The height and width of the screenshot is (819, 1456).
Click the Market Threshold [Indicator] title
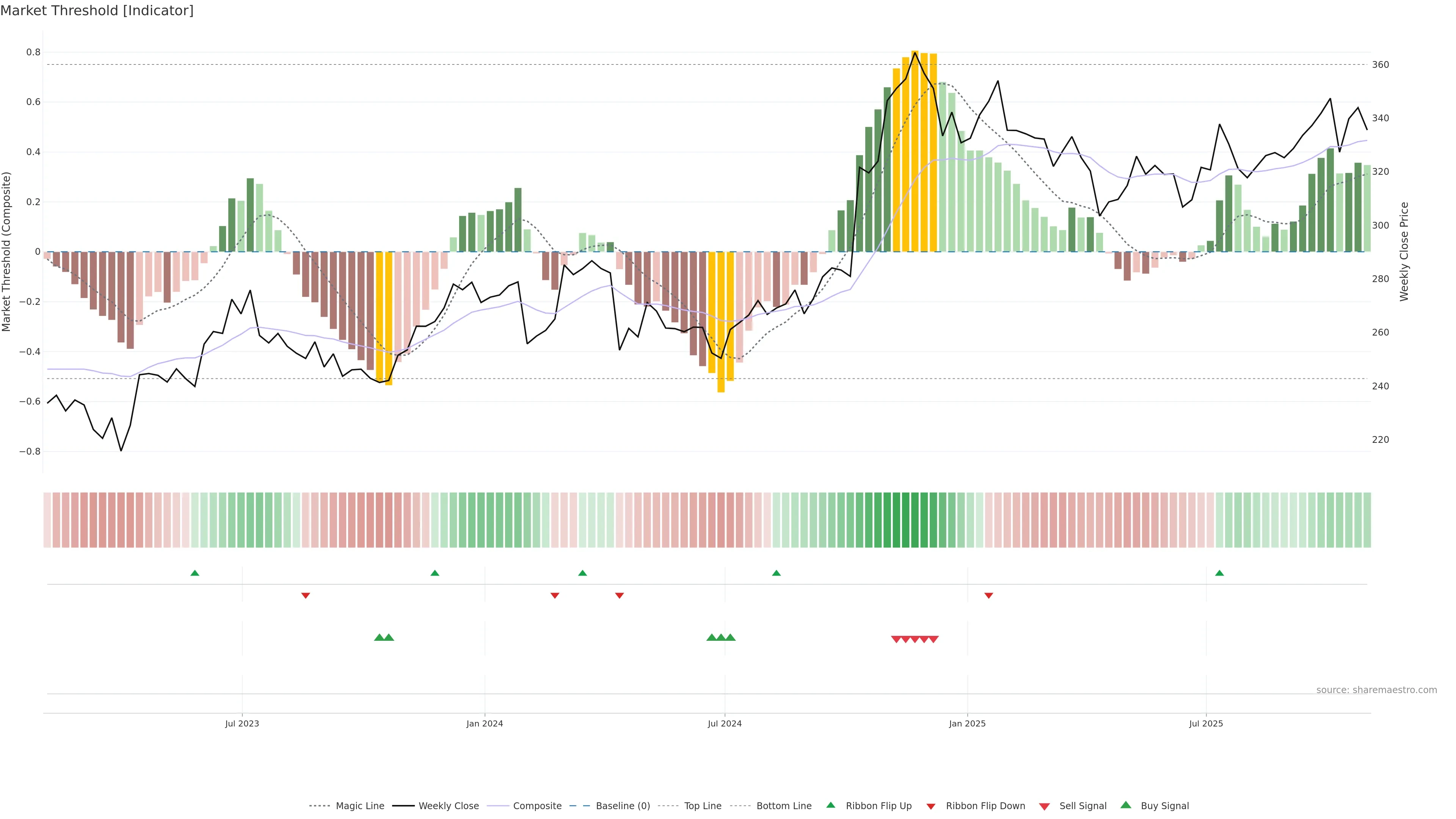point(97,11)
